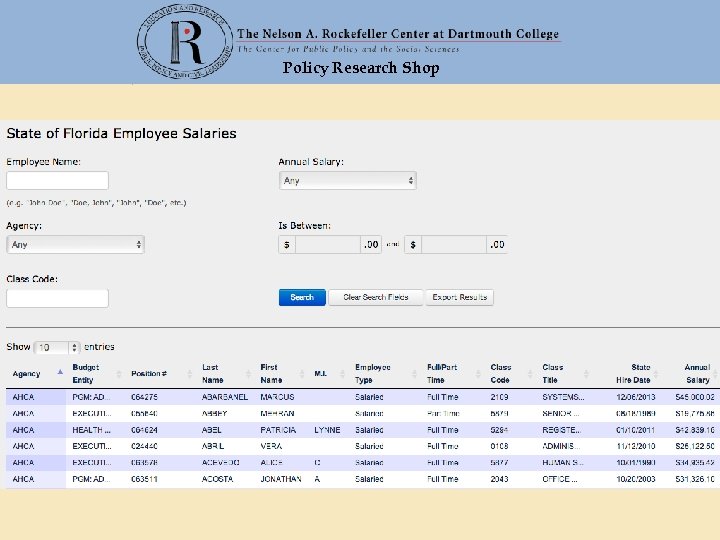Click class code 0108 cell
Screen dimensions: 720x540
click(499, 446)
